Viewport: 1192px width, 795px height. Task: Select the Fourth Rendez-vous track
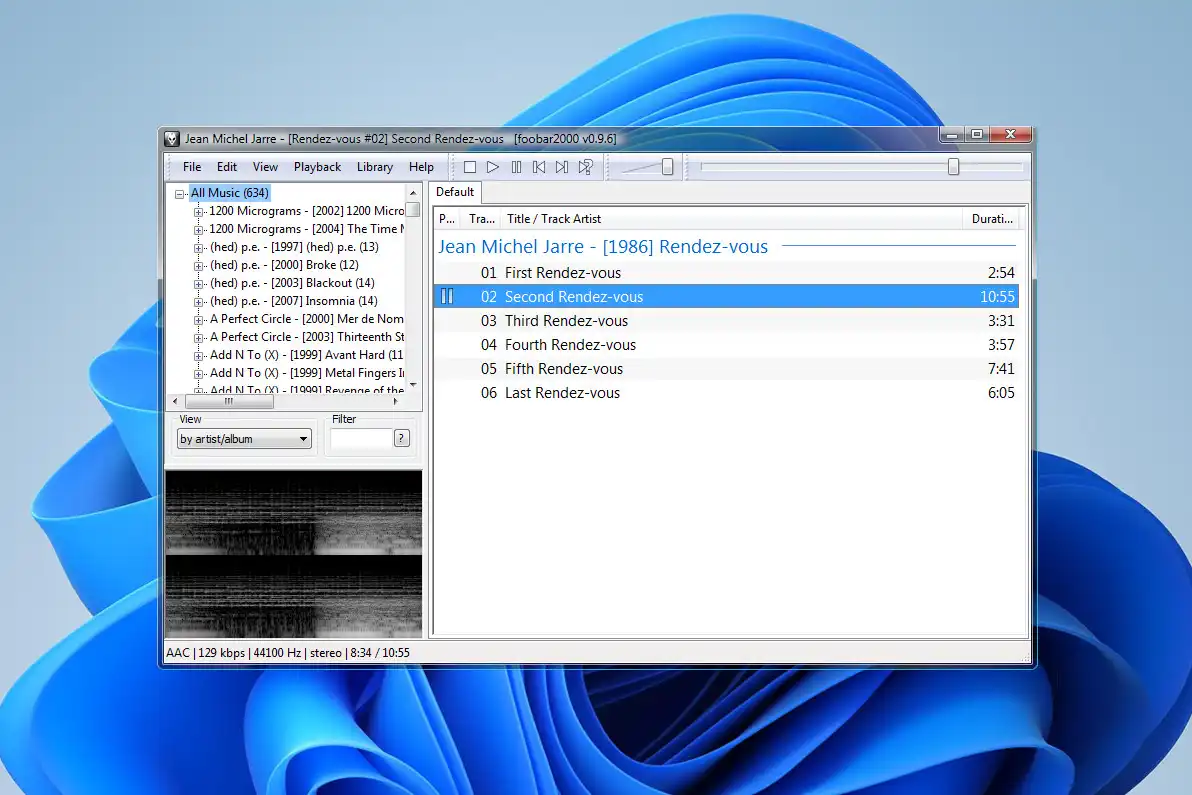tap(570, 345)
